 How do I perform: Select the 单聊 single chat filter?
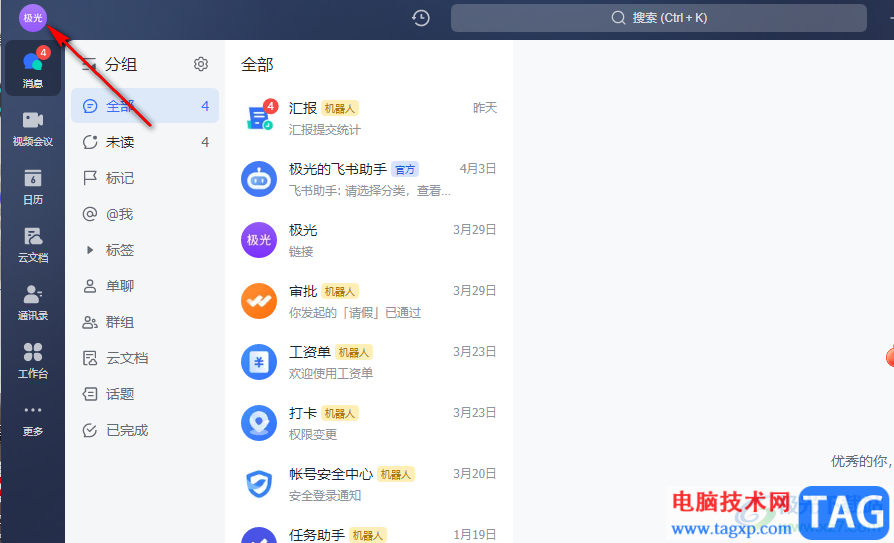145,286
